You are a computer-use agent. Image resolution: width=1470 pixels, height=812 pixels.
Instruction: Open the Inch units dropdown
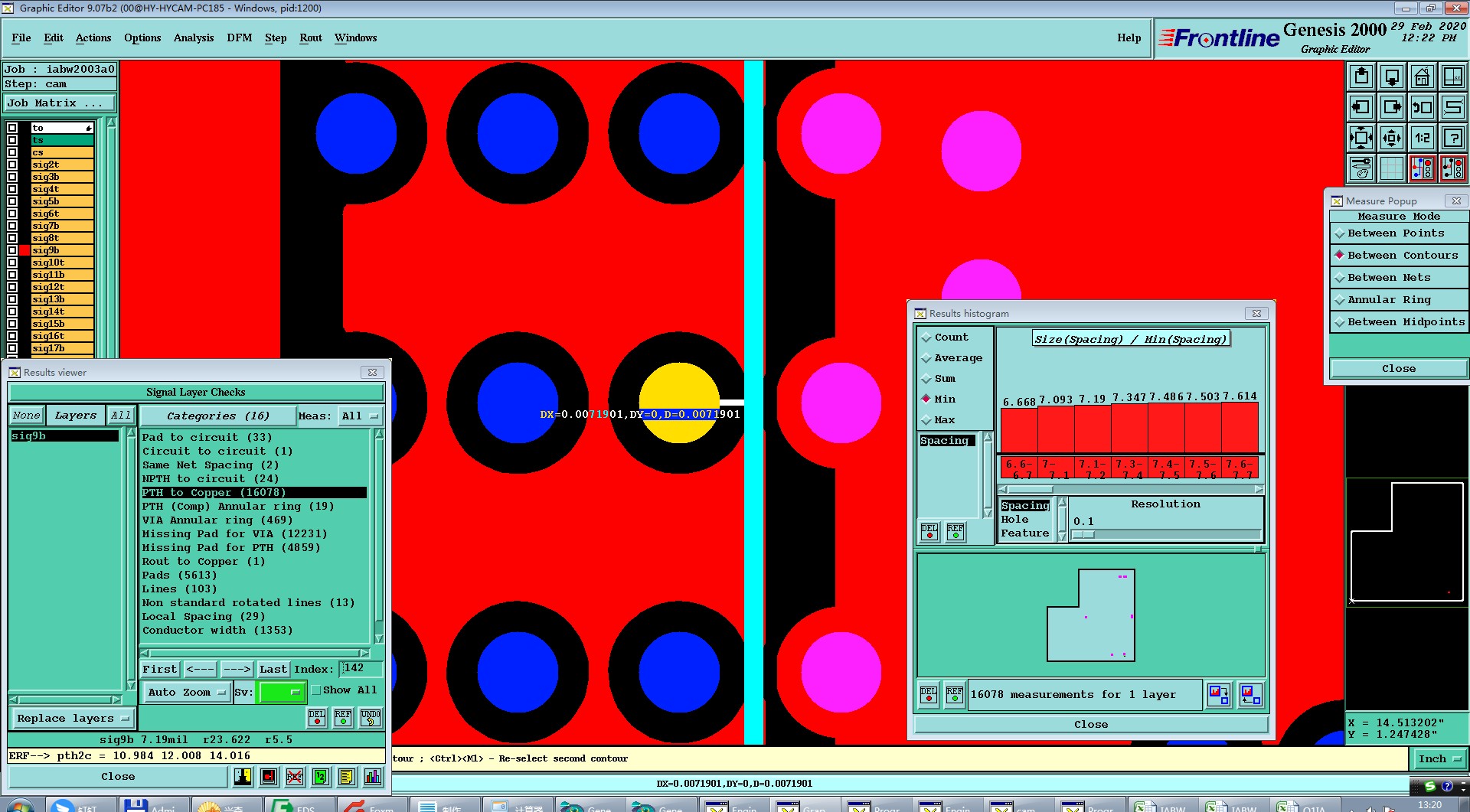[1439, 759]
